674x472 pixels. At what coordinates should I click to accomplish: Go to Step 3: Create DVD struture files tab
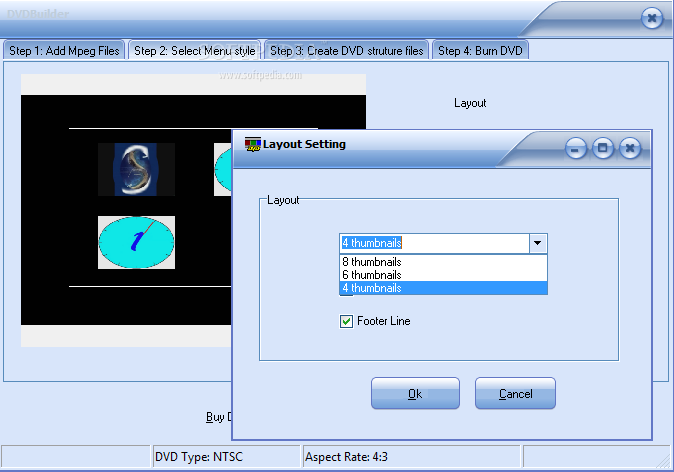[346, 51]
